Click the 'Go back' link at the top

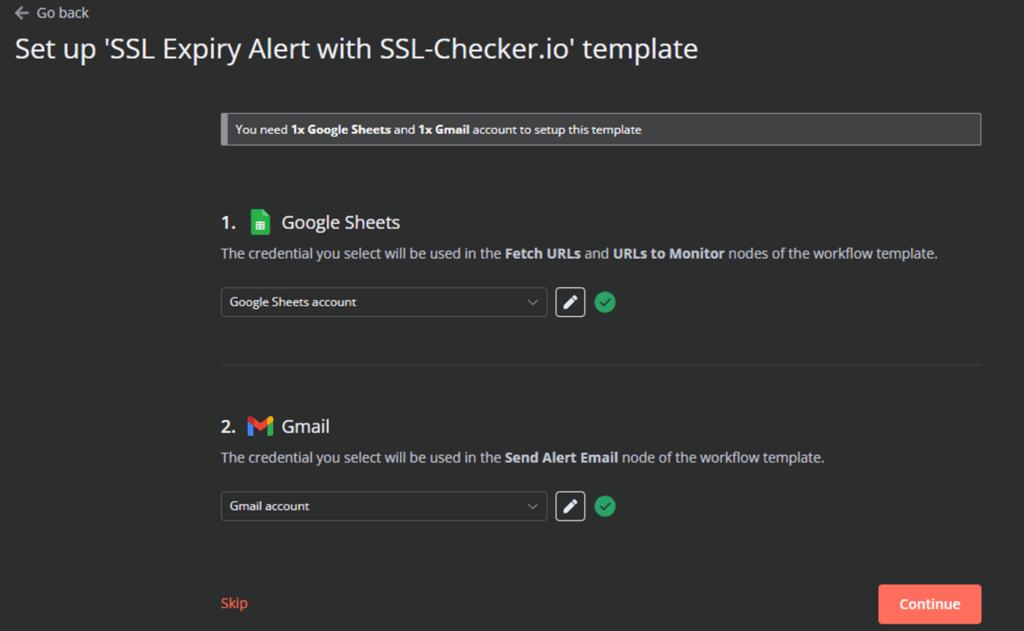57,13
